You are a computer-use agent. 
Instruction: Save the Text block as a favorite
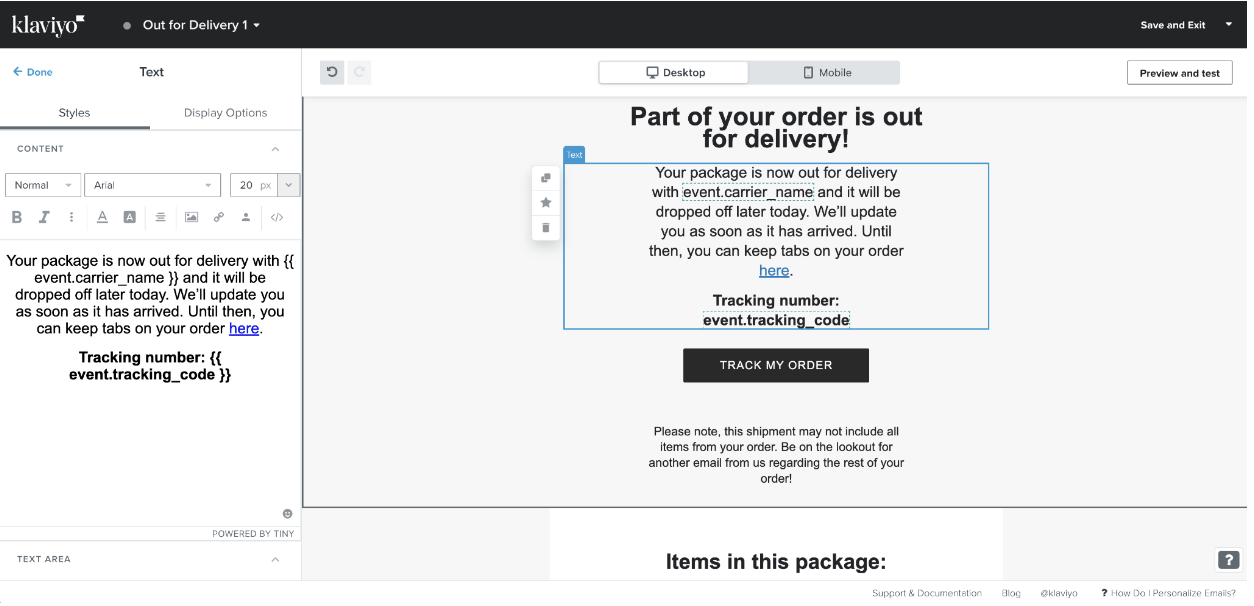[546, 203]
